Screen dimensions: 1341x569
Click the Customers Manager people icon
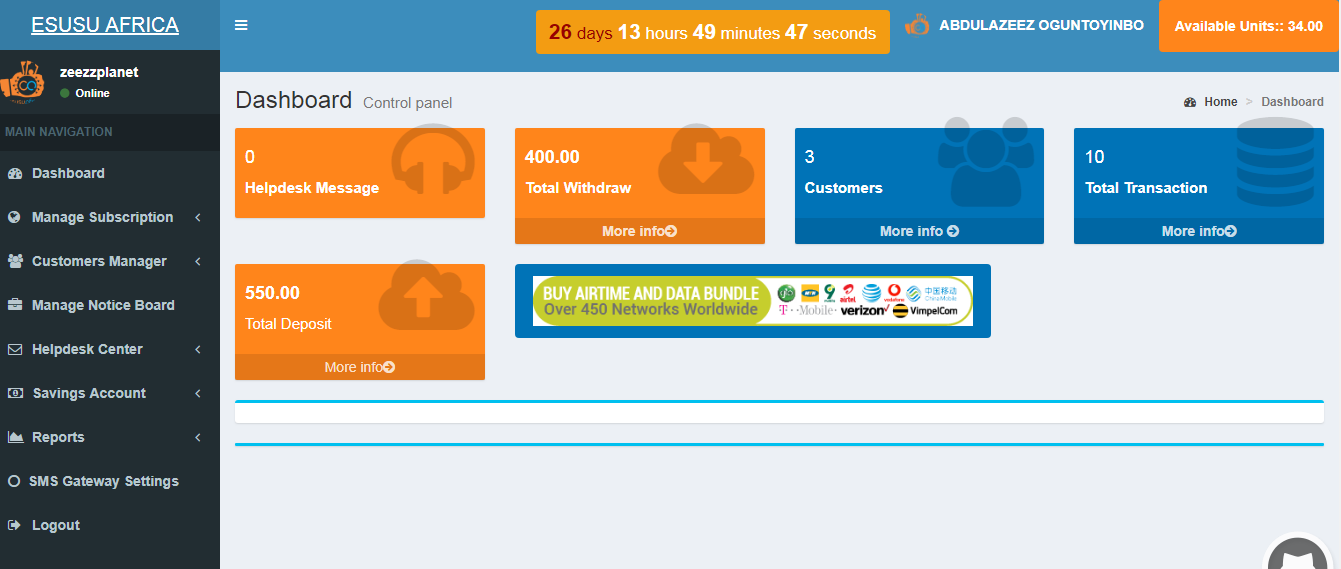click(x=15, y=261)
